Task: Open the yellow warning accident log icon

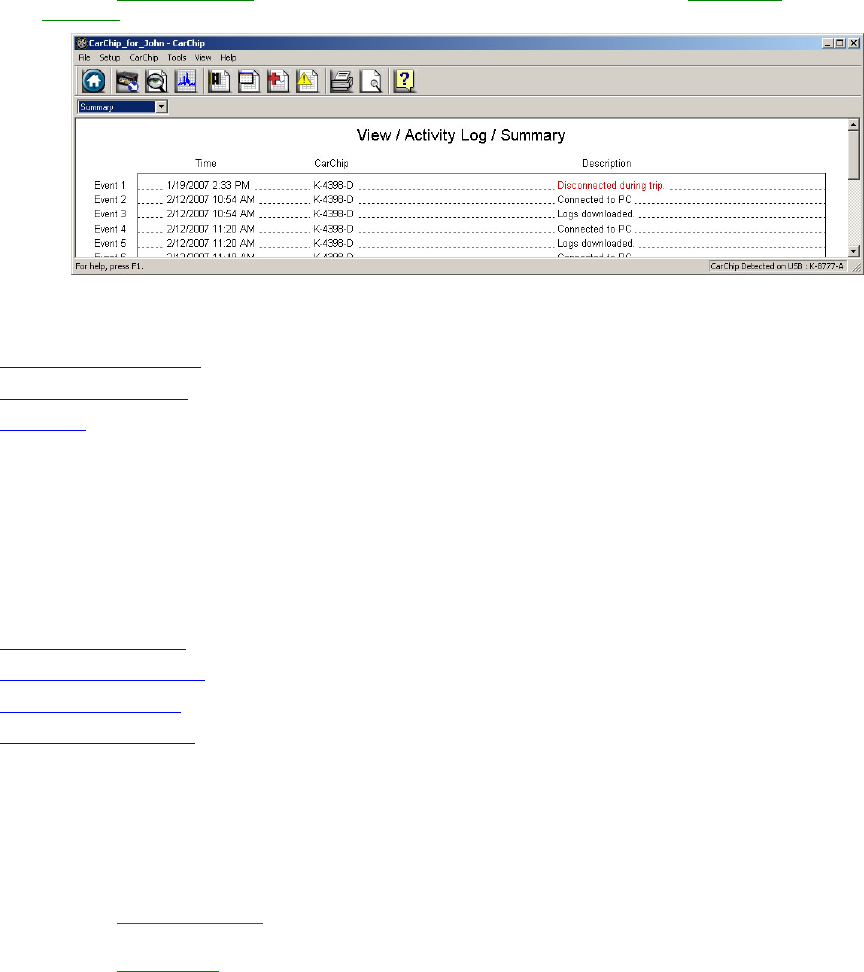Action: click(307, 81)
